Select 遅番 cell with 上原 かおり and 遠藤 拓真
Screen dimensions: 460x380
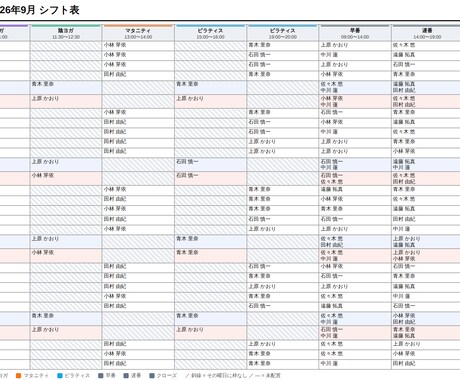tap(426, 242)
